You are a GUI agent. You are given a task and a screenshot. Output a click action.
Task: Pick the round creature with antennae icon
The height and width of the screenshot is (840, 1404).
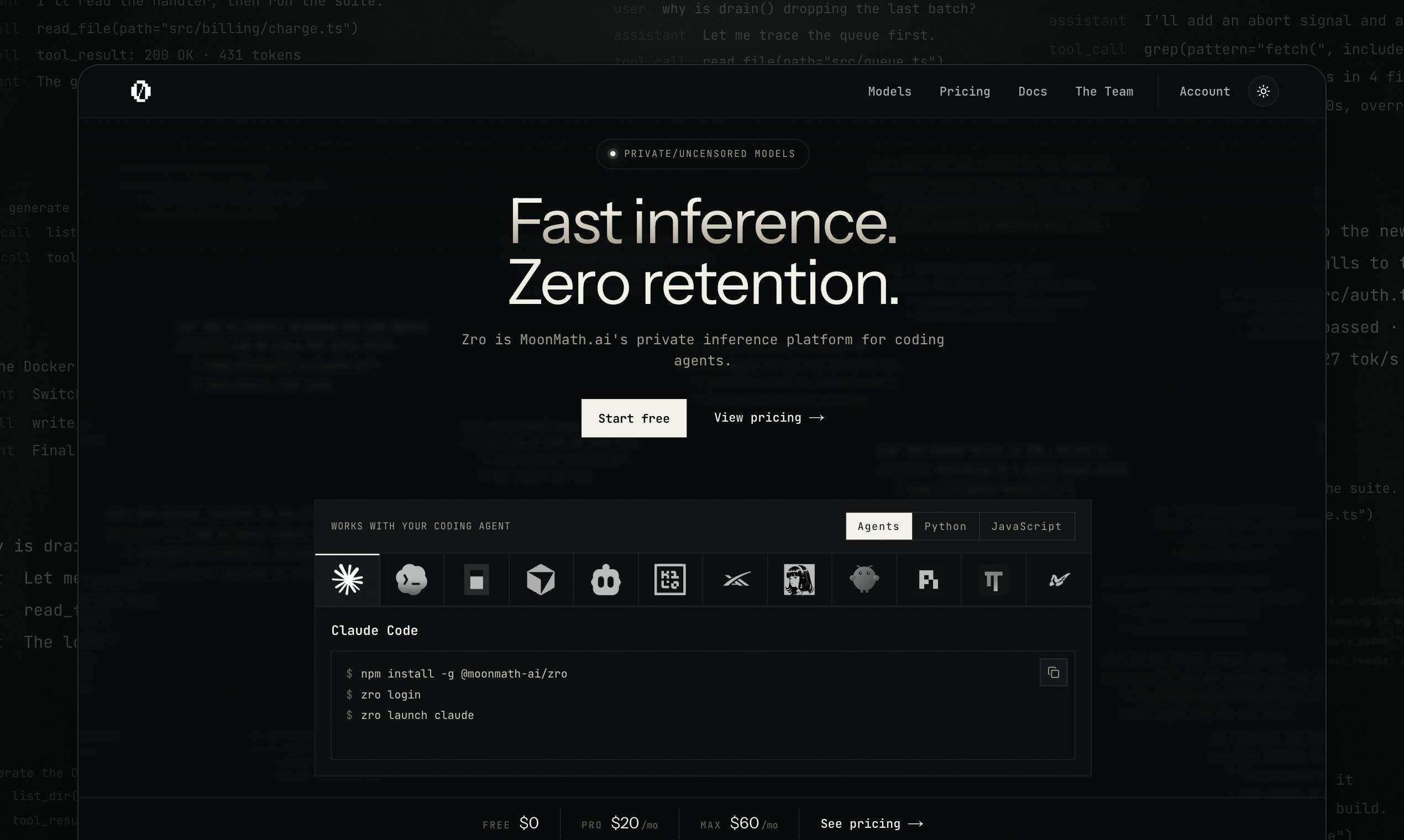click(x=864, y=580)
